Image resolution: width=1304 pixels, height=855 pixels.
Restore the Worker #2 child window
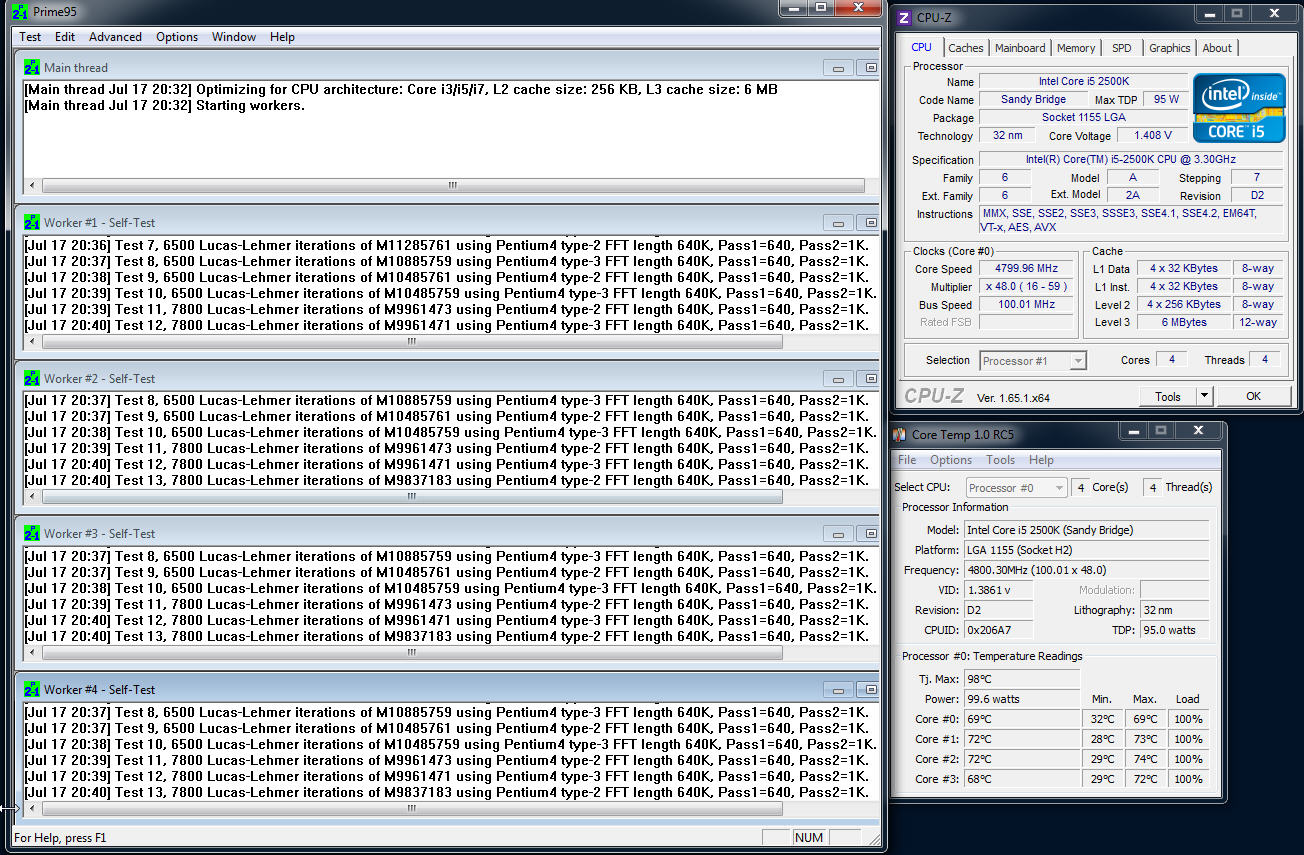pos(870,379)
